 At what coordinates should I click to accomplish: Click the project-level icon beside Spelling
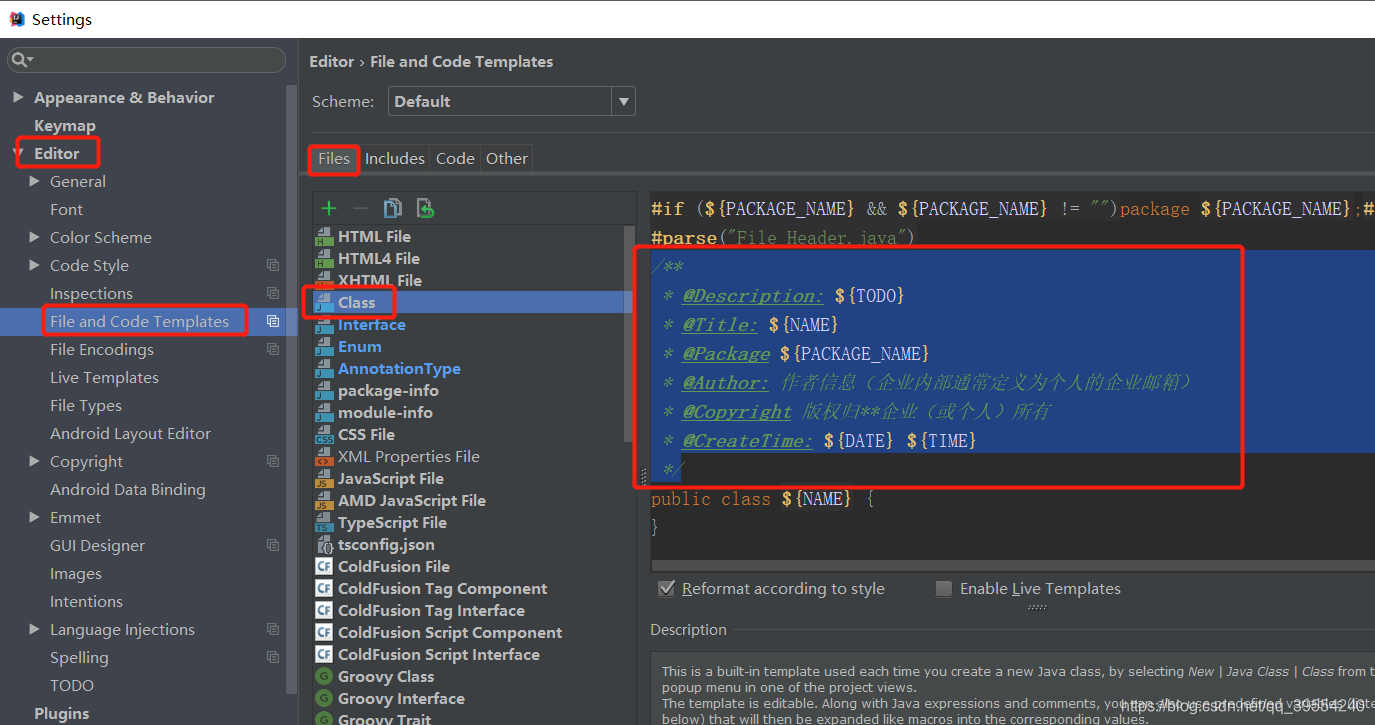[273, 657]
